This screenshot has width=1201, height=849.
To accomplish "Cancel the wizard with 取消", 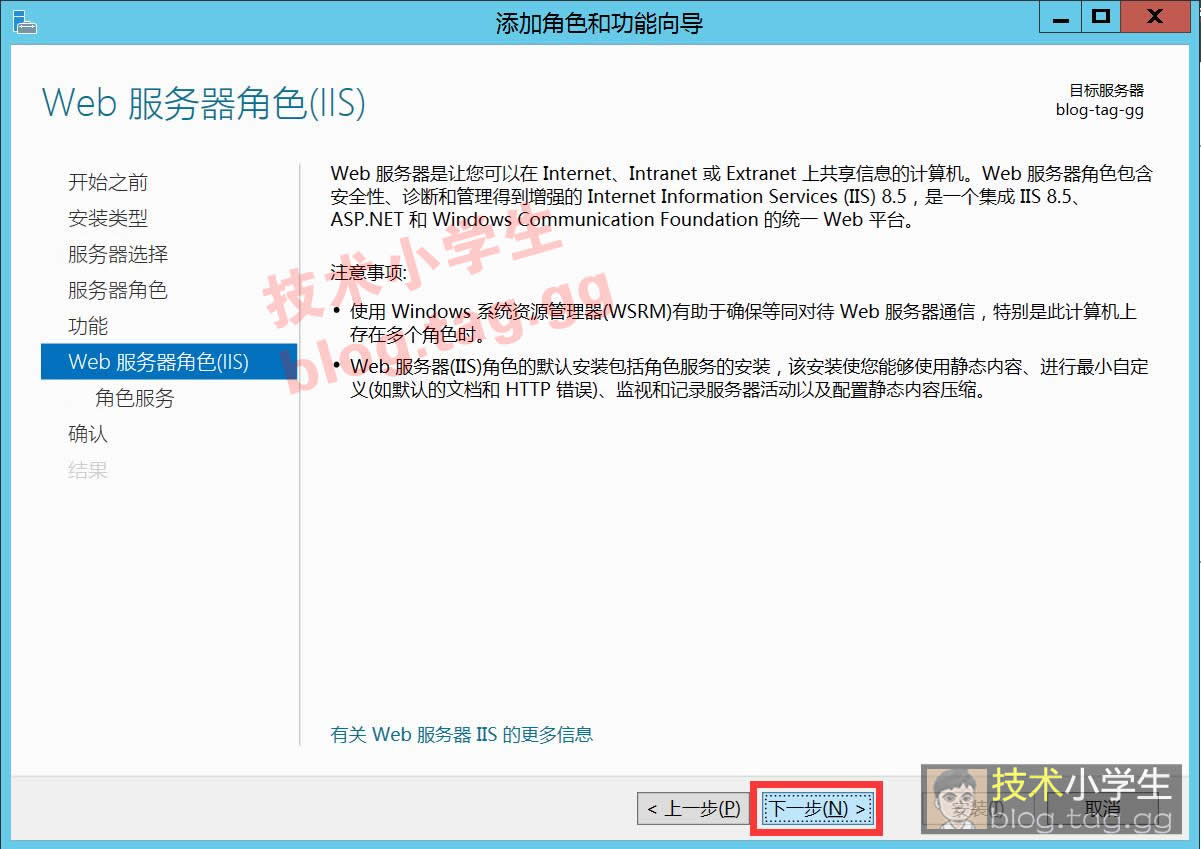I will coord(1102,809).
